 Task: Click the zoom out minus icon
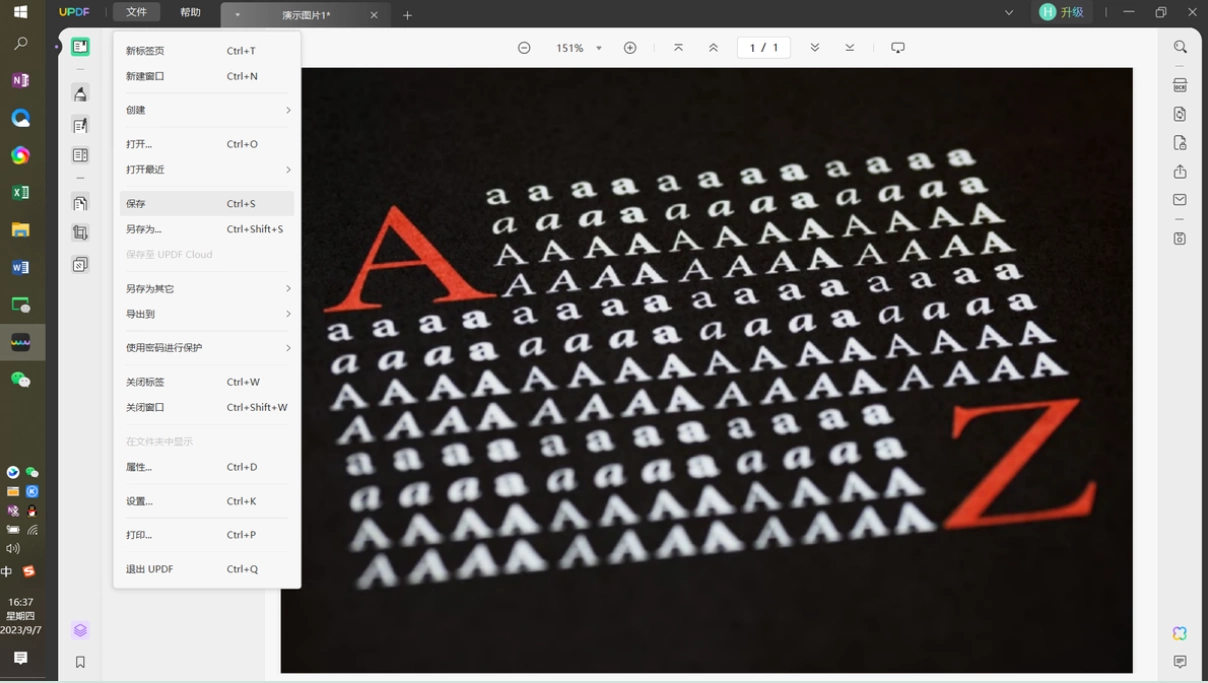524,48
